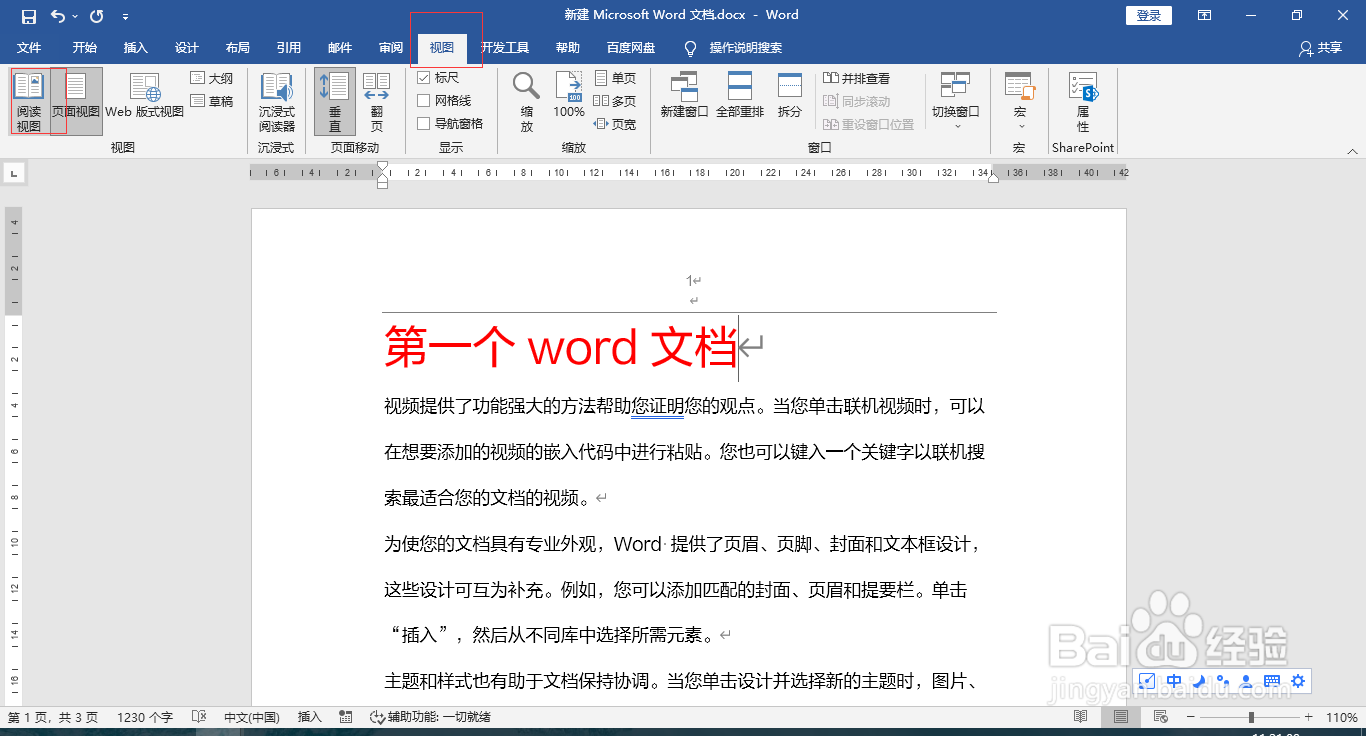Open the Layout (布局) tab
1366x736 pixels.
click(x=238, y=48)
